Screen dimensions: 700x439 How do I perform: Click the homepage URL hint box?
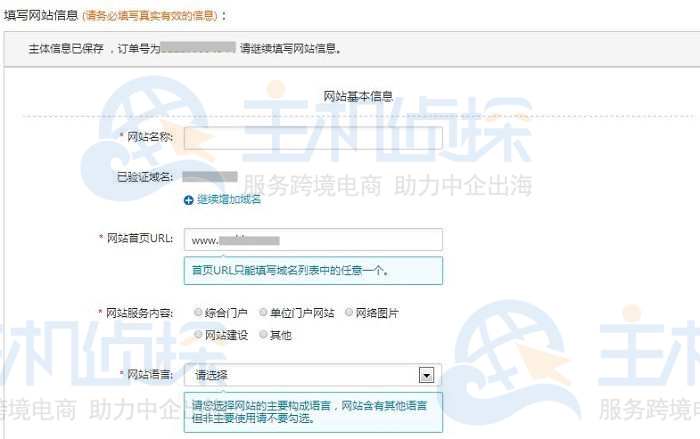(x=313, y=270)
